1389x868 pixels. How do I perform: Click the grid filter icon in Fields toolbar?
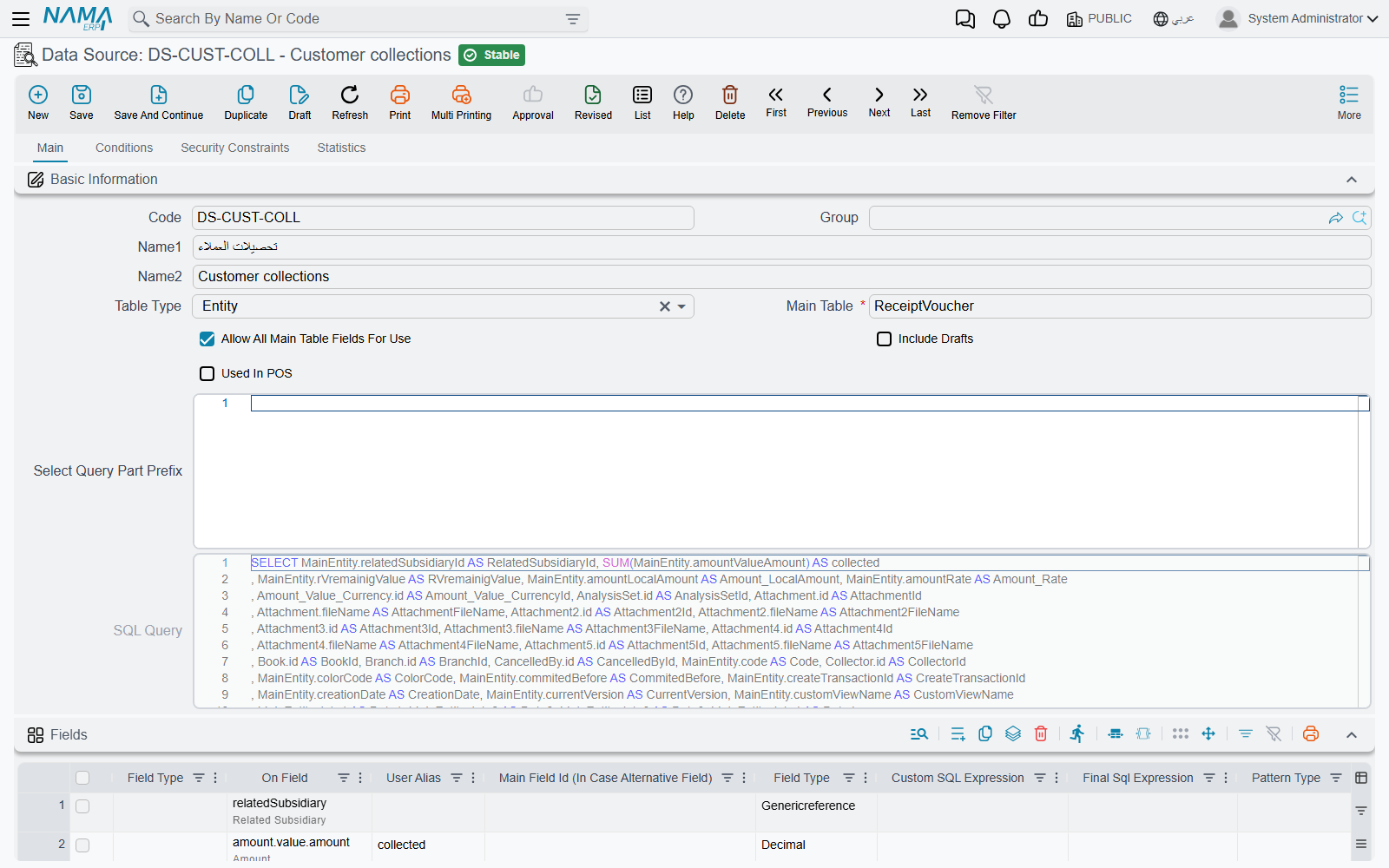pyautogui.click(x=1245, y=734)
